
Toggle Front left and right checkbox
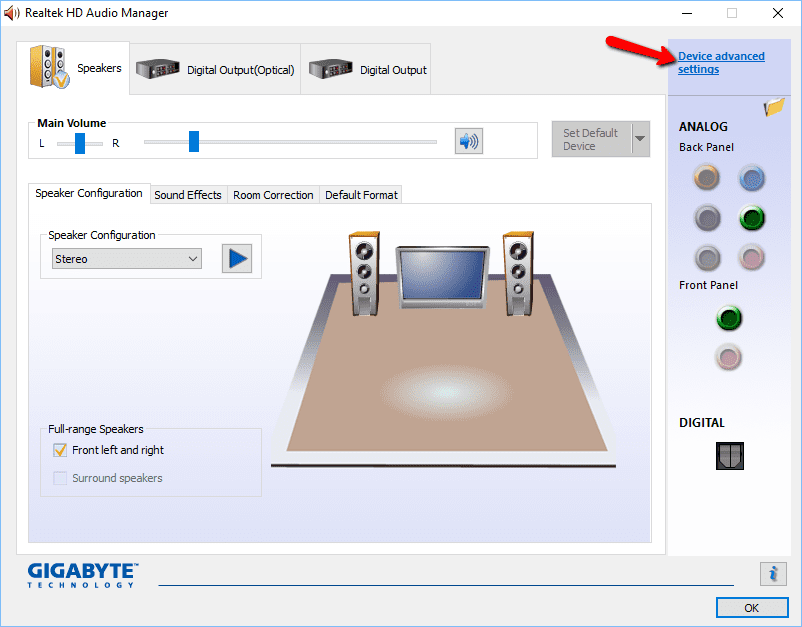point(60,450)
